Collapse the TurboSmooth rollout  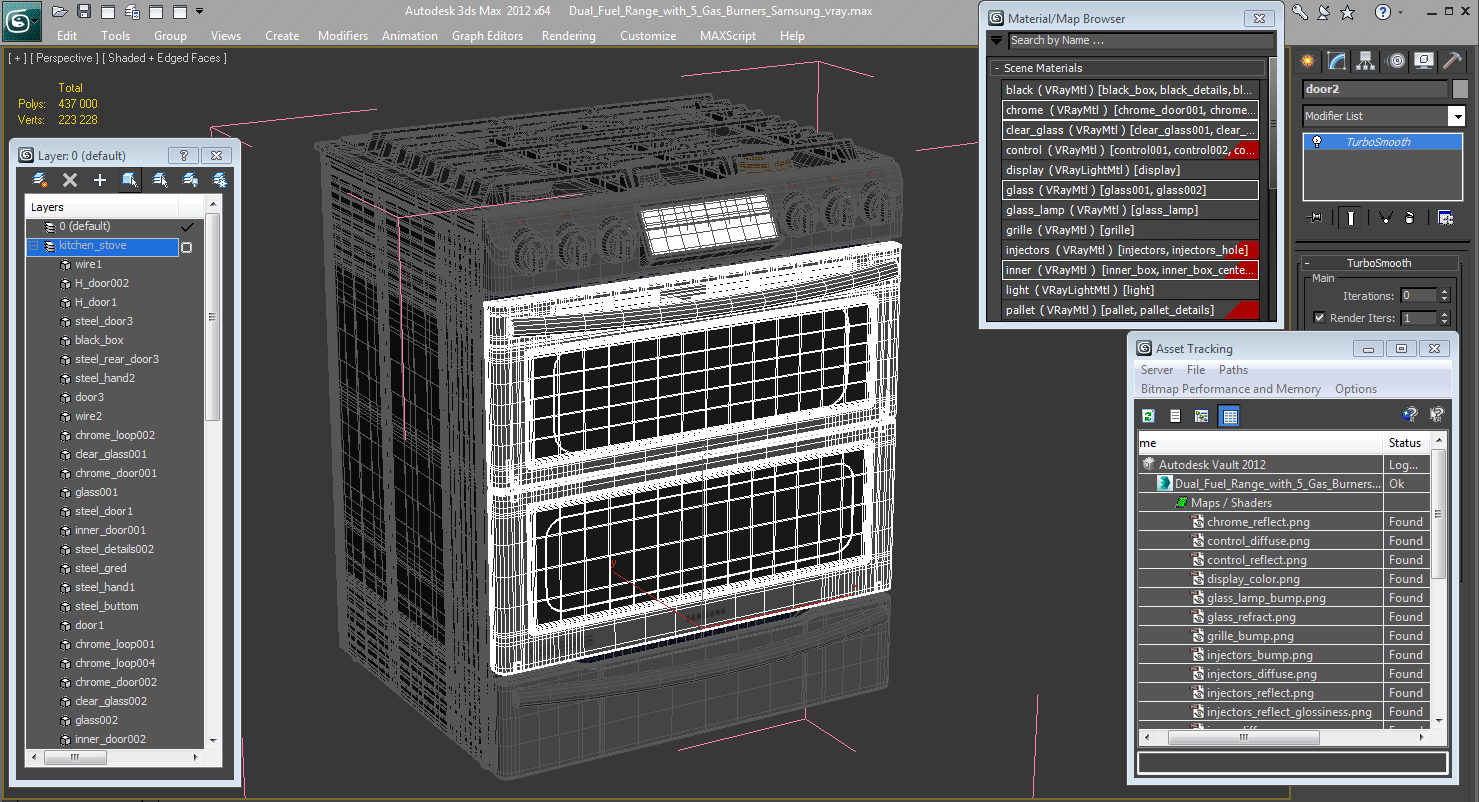(1307, 263)
